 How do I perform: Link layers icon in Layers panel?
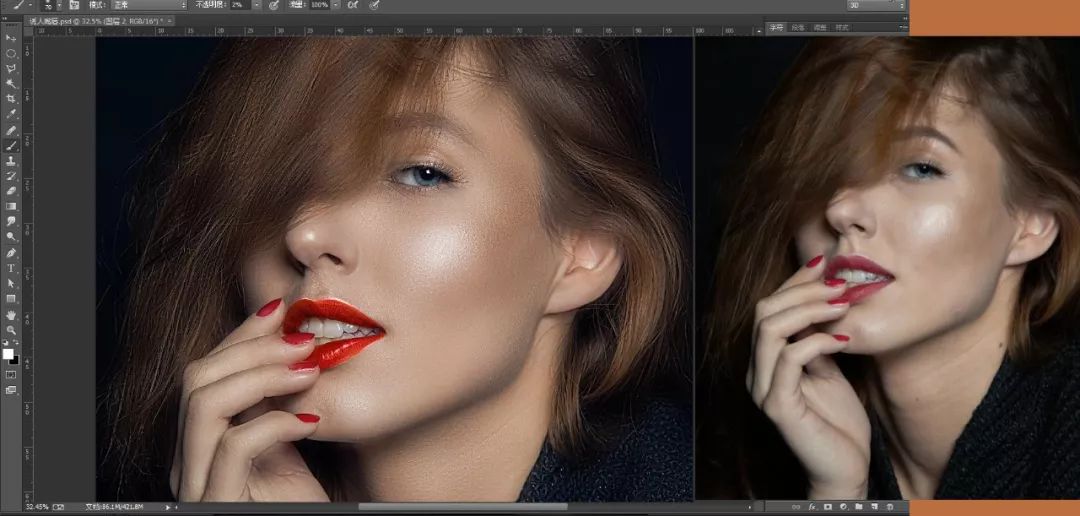tap(796, 507)
